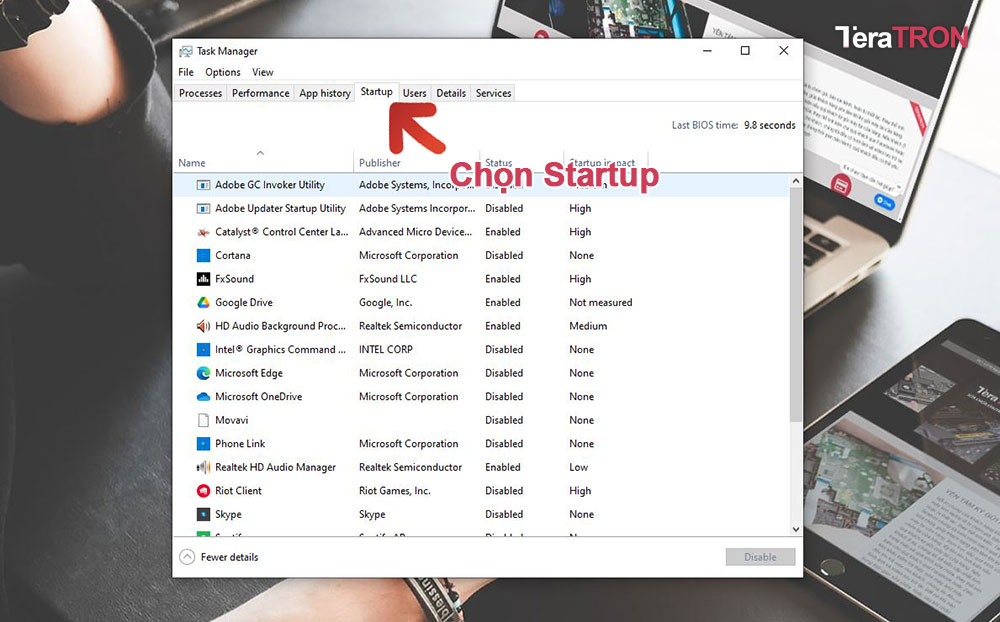
Task: Open the File menu
Action: [x=186, y=72]
